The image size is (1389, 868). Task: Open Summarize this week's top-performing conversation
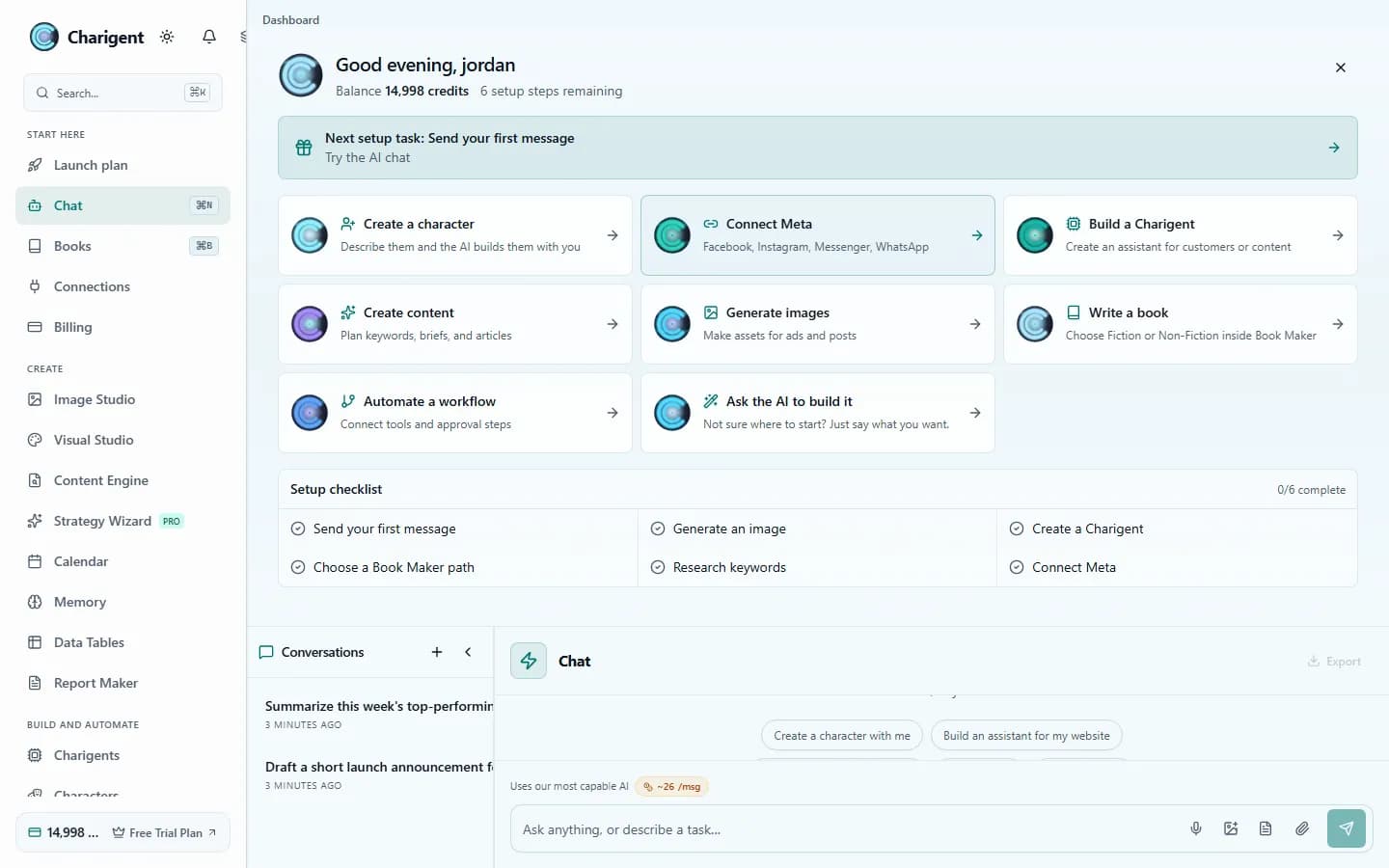[x=378, y=715]
